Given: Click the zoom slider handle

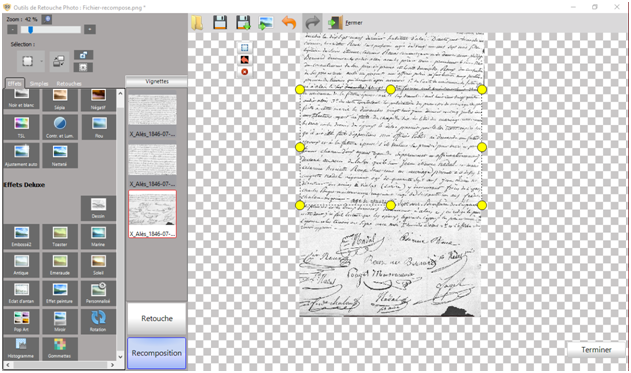Looking at the screenshot, I should tap(30, 30).
